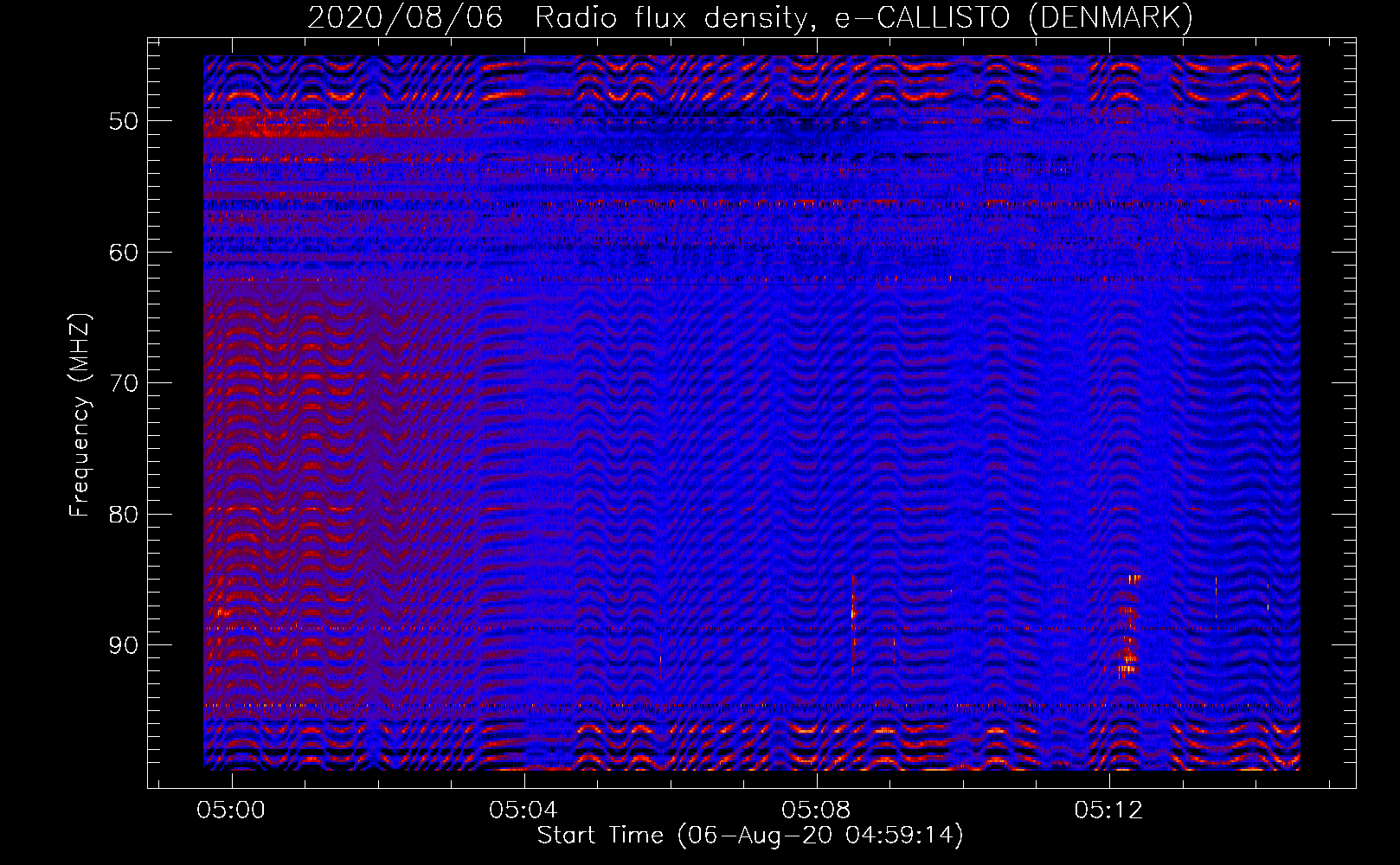Click the 05:12 time axis label
This screenshot has width=1400, height=865.
[1108, 811]
